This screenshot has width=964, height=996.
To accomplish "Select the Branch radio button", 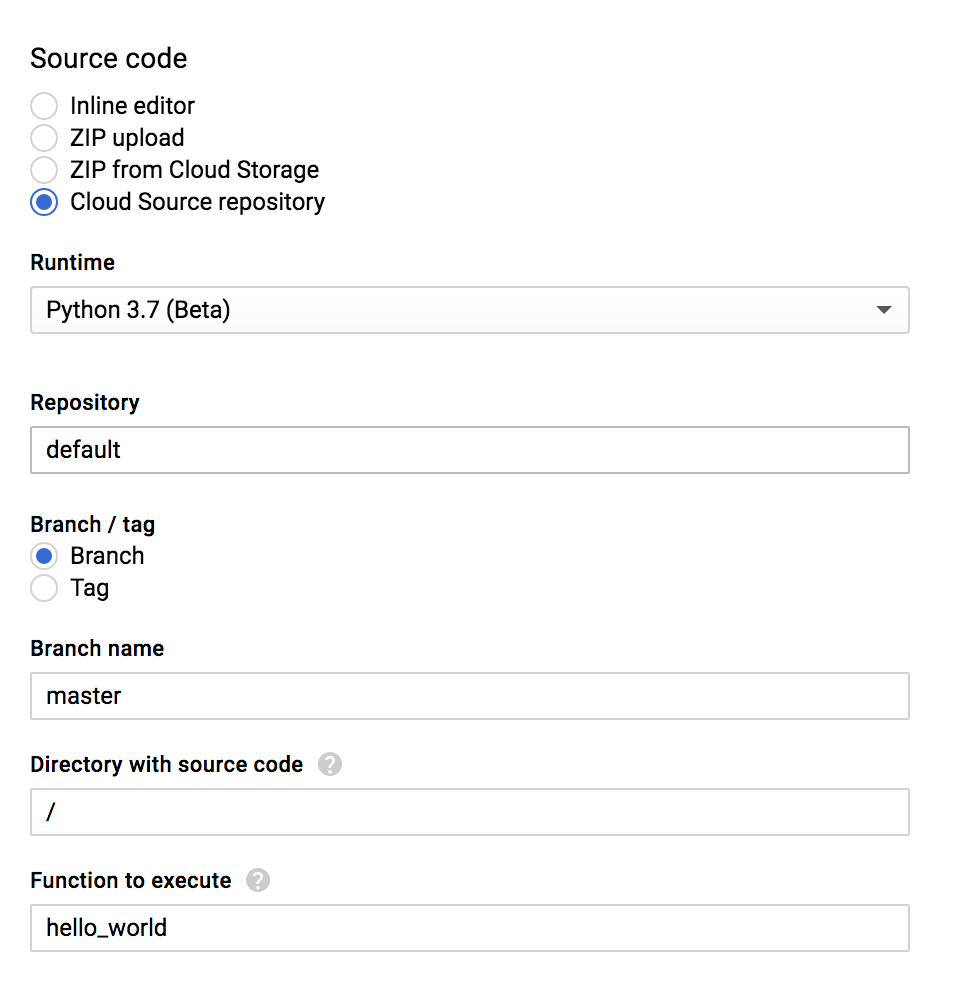I will [x=44, y=556].
